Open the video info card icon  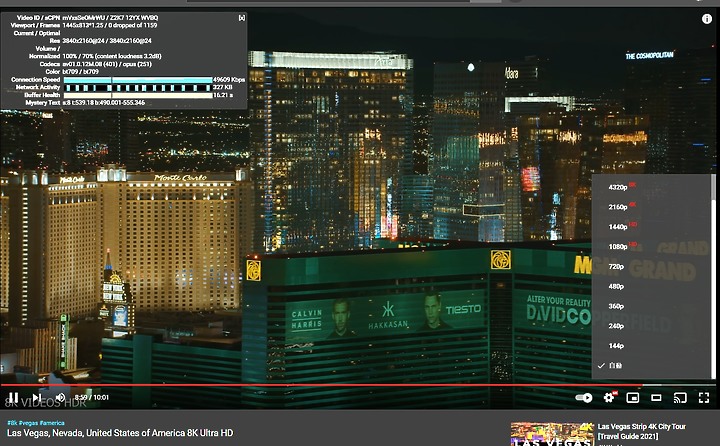707,19
